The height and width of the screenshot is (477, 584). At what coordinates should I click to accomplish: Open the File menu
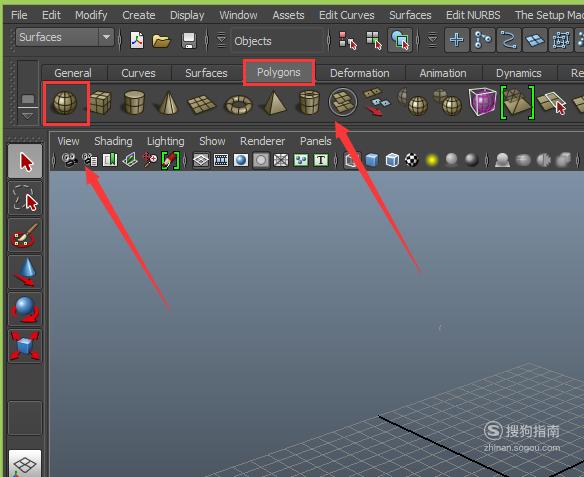pos(19,15)
